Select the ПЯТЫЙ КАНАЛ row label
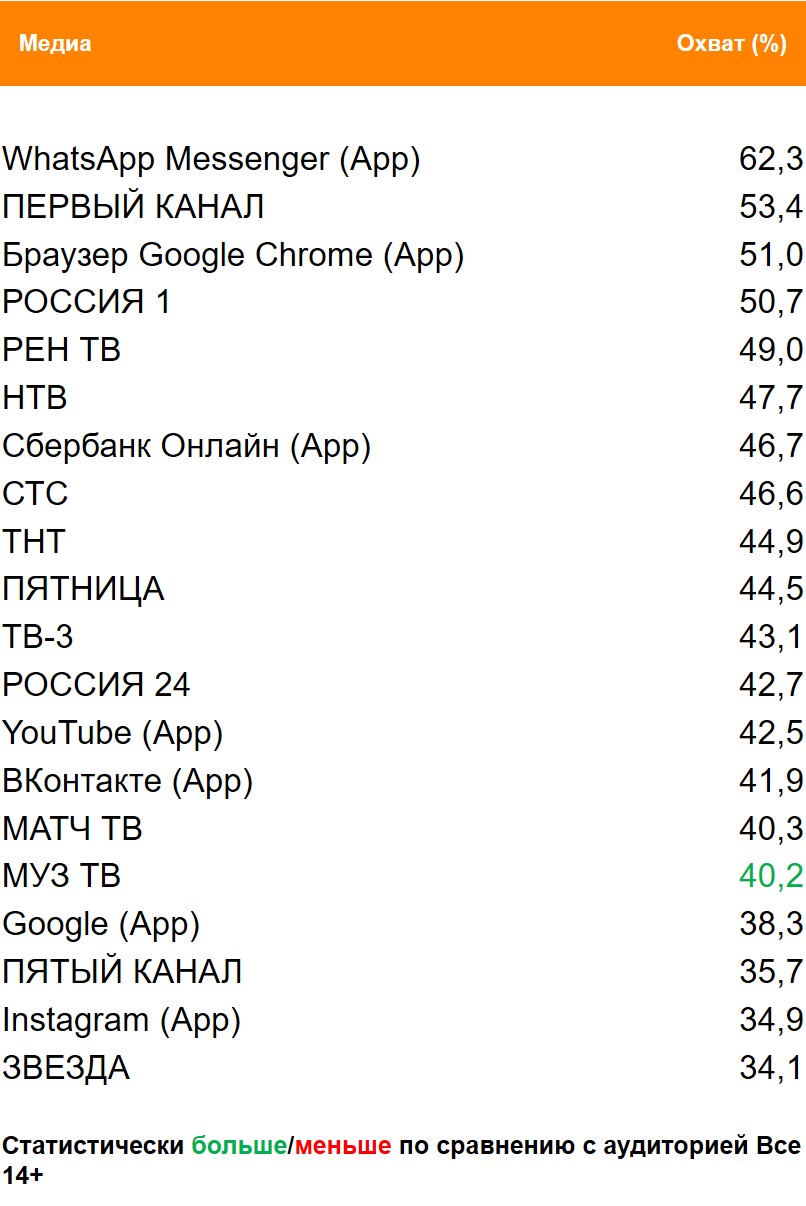Screen dimensions: 806x1206 tap(122, 972)
